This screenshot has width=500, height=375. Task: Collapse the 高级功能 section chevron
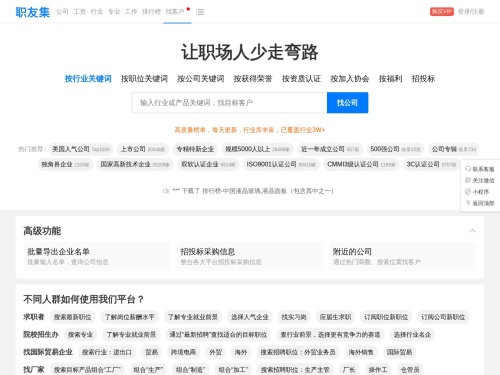(x=472, y=231)
